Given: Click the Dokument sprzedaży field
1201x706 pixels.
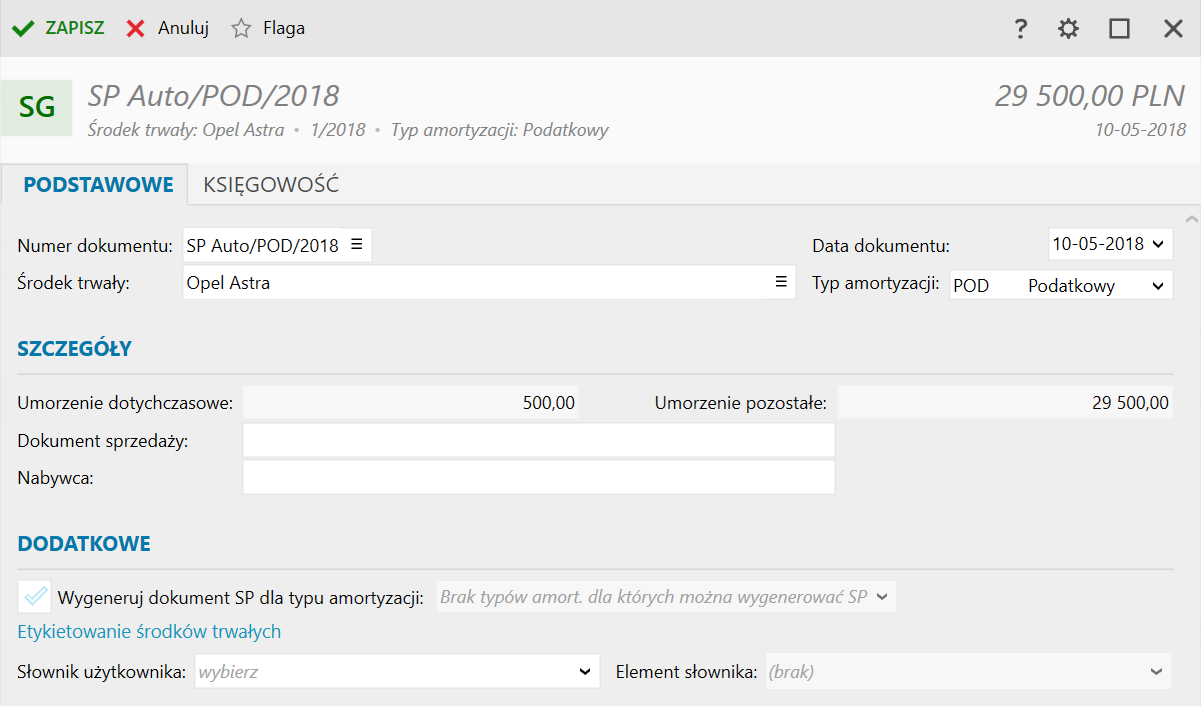Looking at the screenshot, I should point(538,440).
